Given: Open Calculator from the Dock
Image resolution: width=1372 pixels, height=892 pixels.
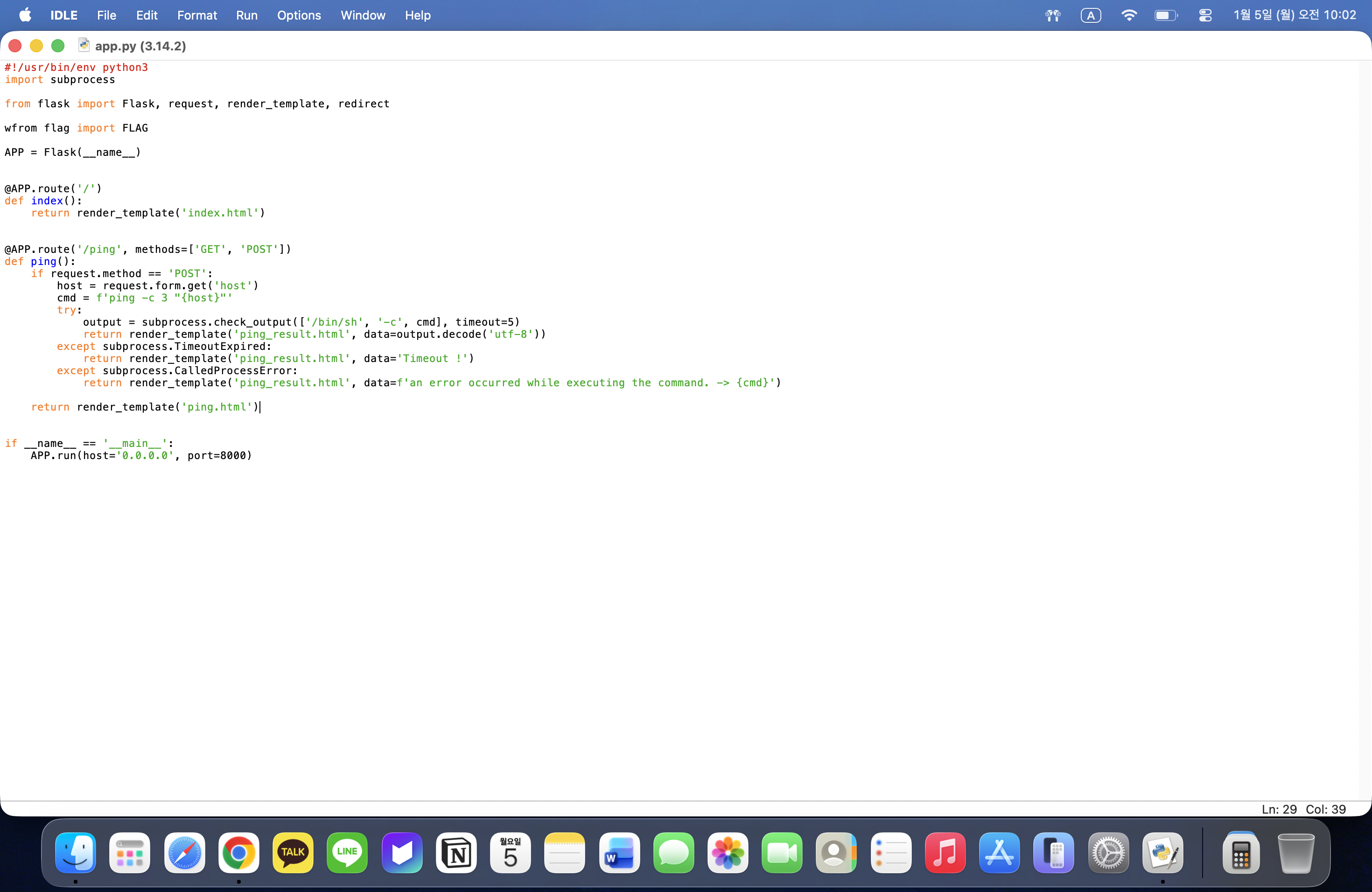Looking at the screenshot, I should [1240, 853].
